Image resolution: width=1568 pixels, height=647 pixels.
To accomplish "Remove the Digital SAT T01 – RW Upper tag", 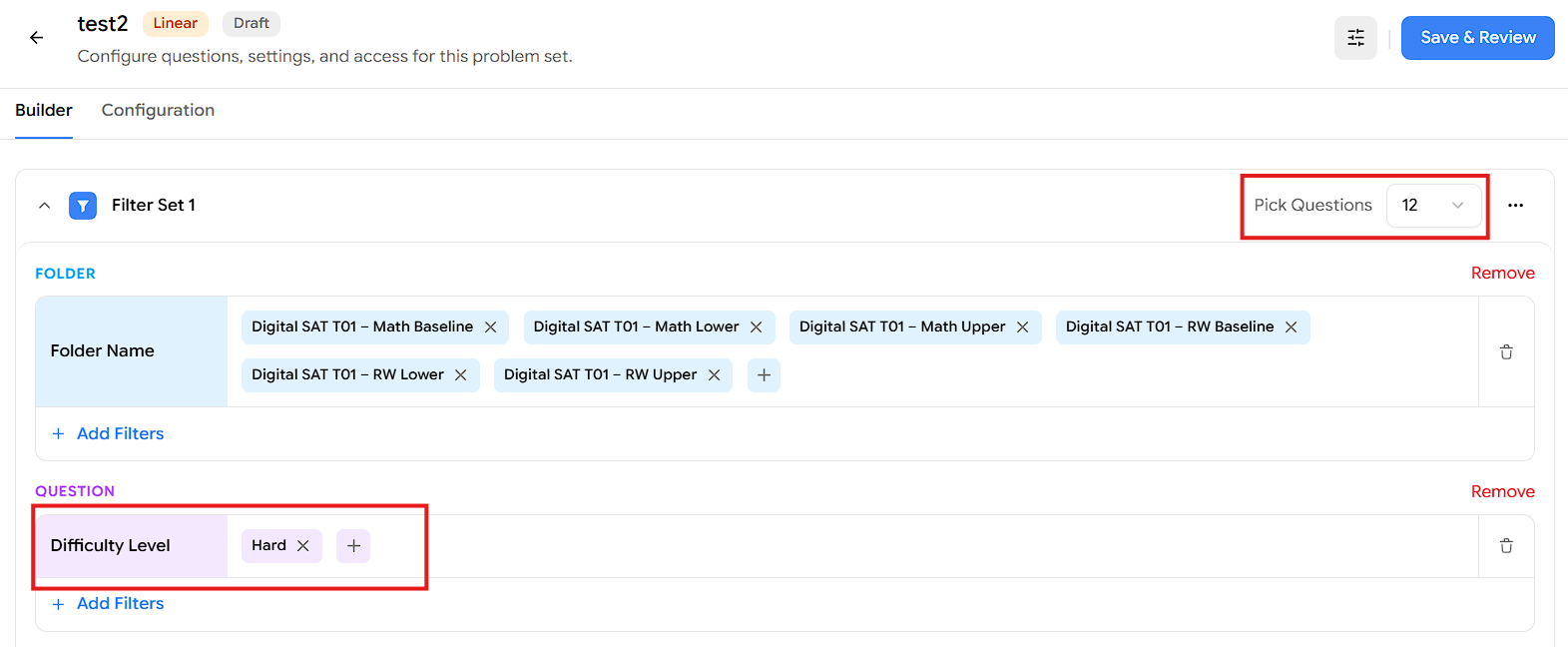I will click(715, 375).
